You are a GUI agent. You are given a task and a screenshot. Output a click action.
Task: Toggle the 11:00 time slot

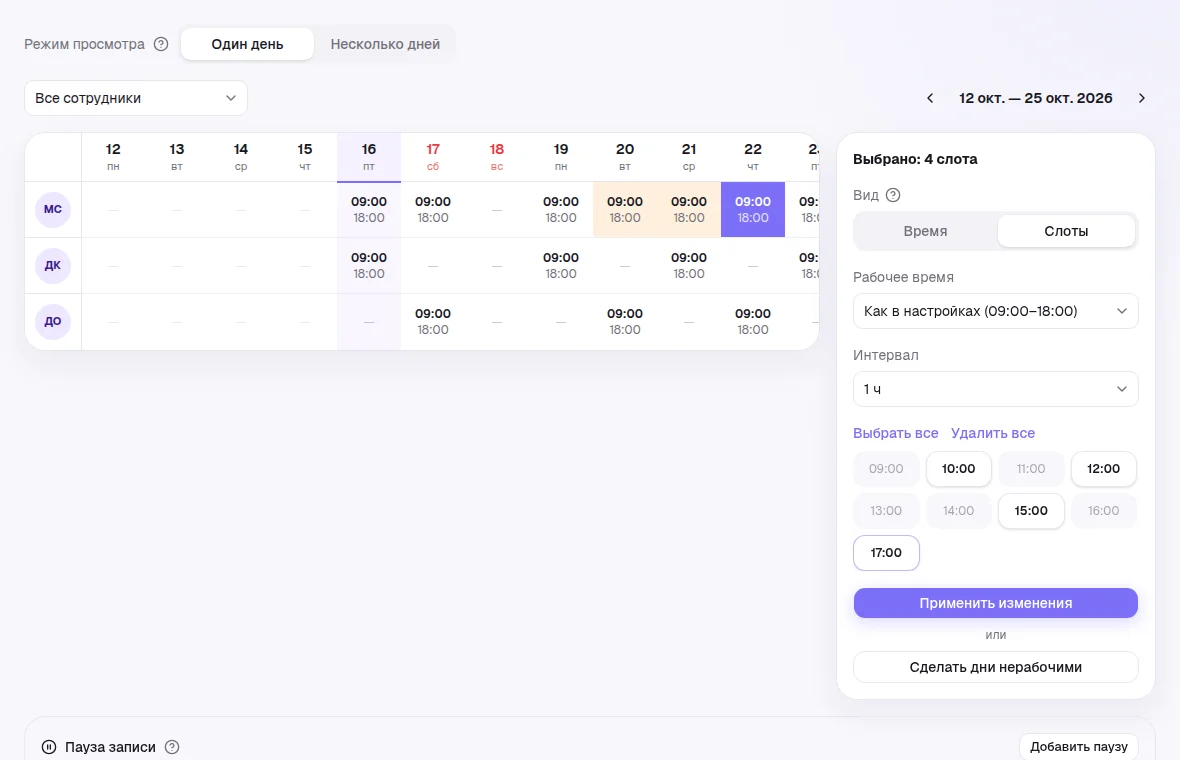coord(1031,469)
